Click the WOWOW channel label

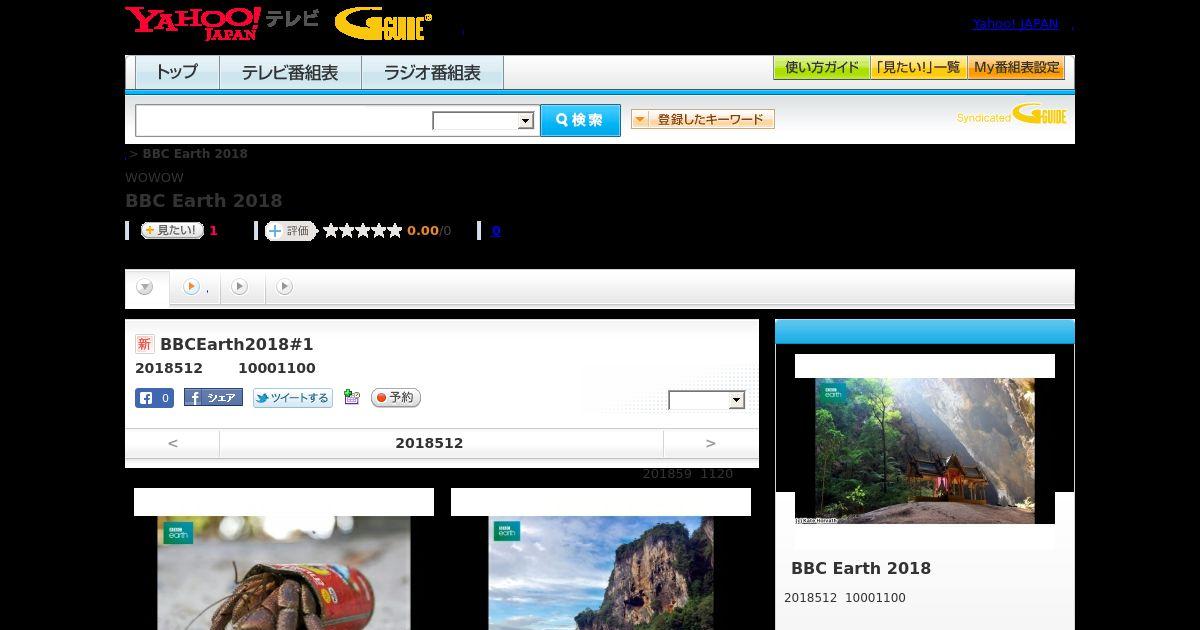(x=154, y=178)
